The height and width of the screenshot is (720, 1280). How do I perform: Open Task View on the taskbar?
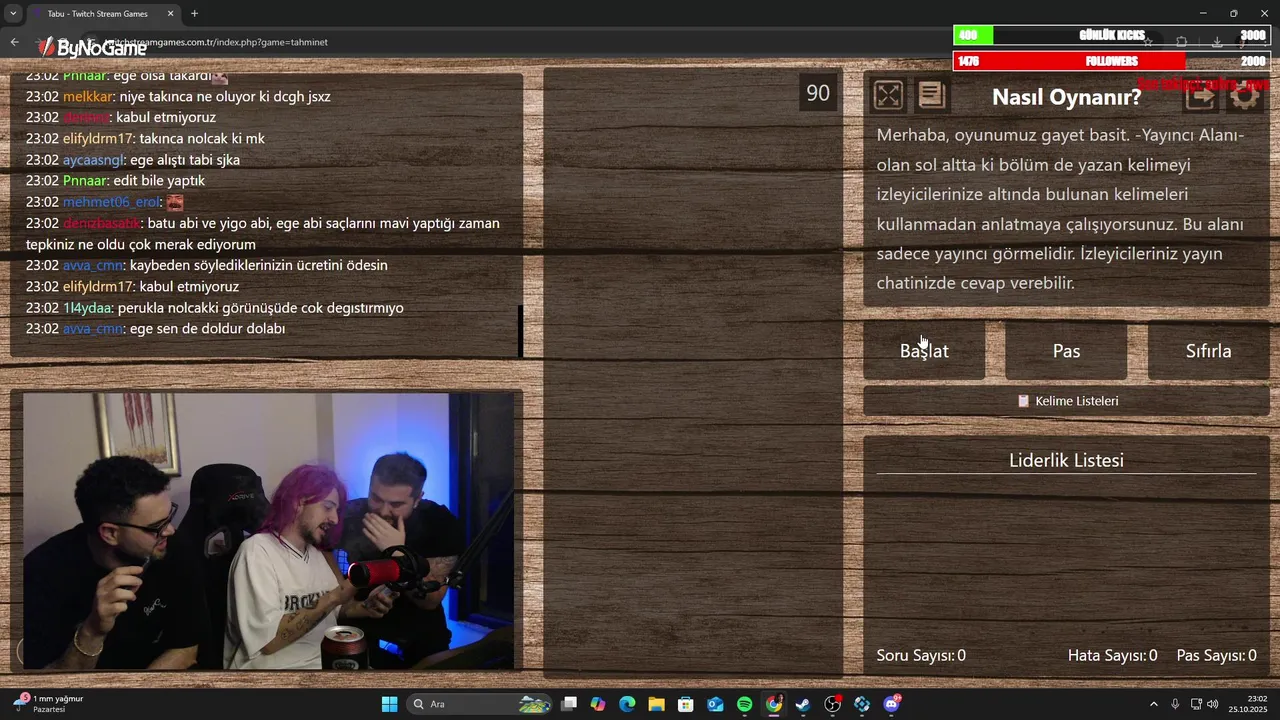[x=569, y=704]
